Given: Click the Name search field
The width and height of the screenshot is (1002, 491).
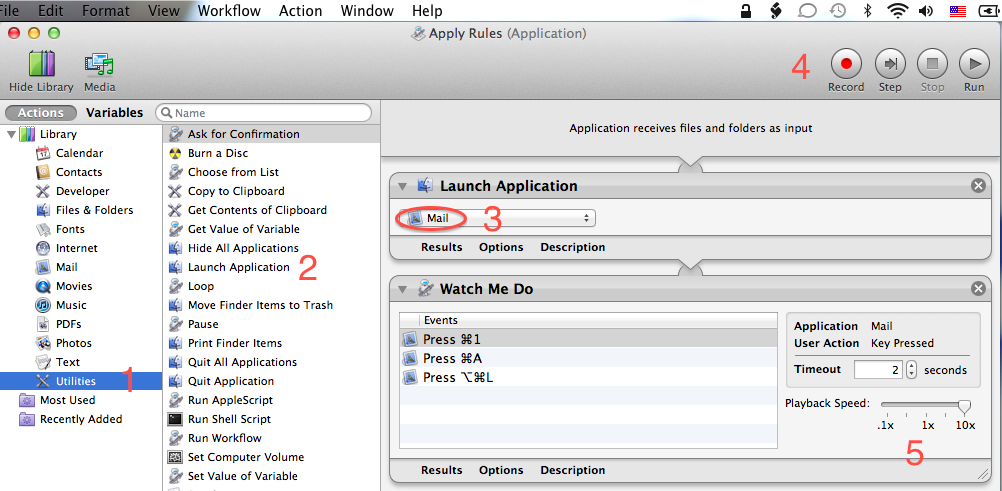Looking at the screenshot, I should click(x=263, y=113).
